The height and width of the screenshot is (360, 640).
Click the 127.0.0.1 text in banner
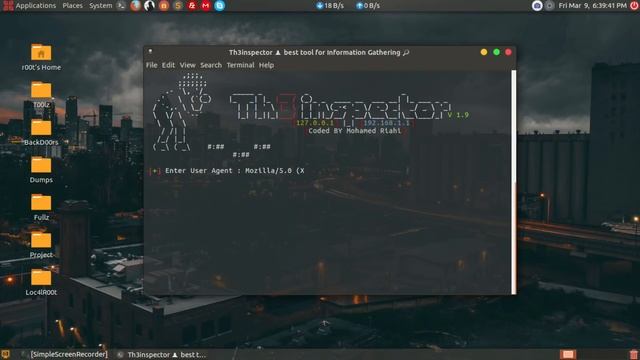pos(315,123)
